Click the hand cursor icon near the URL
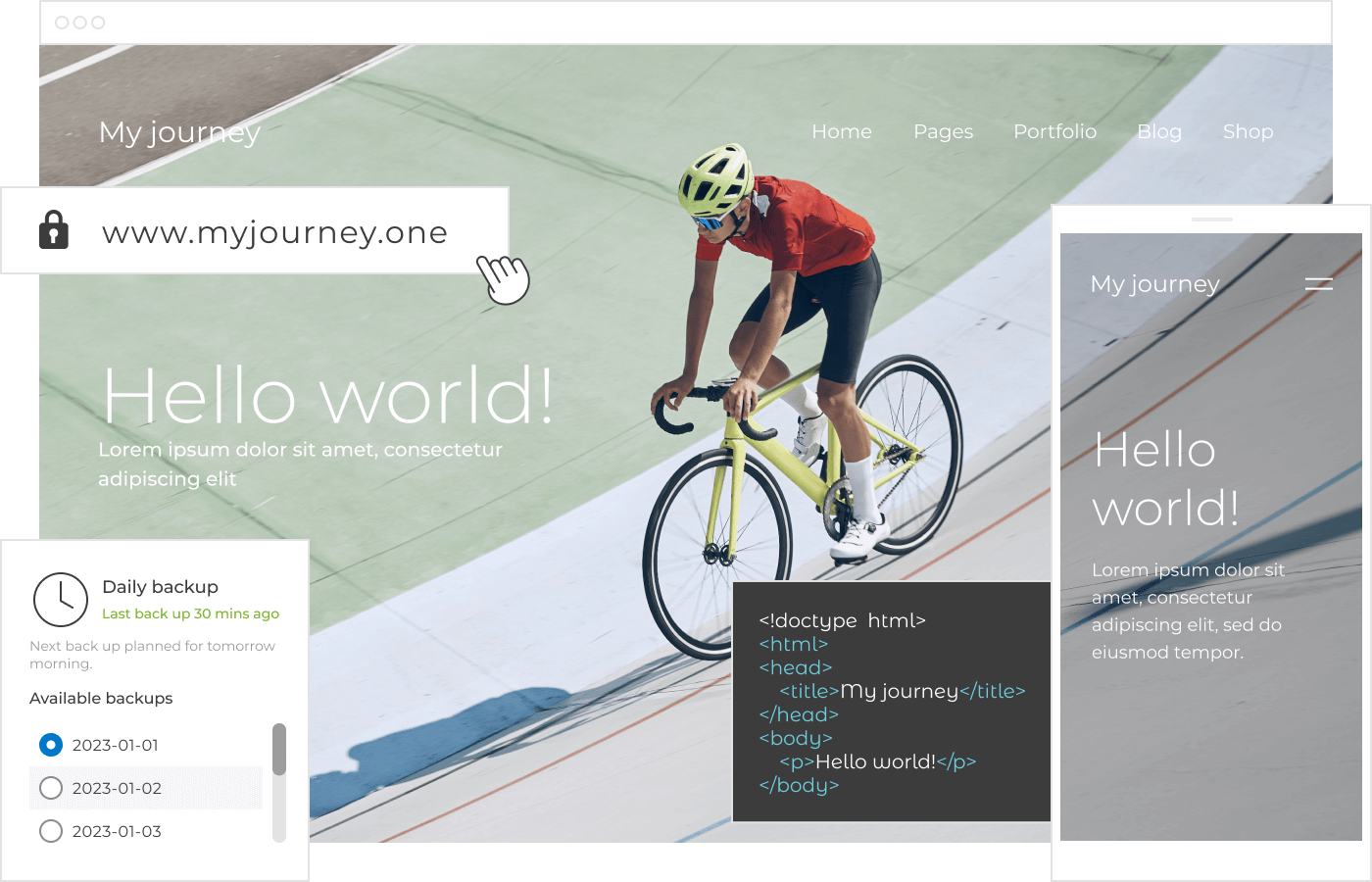 503,279
